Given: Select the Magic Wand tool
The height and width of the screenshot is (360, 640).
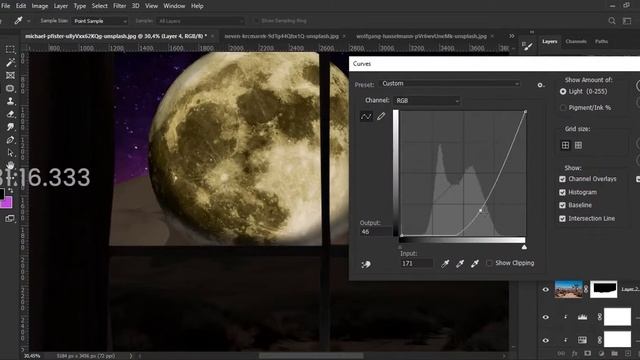Looking at the screenshot, I should (x=10, y=62).
